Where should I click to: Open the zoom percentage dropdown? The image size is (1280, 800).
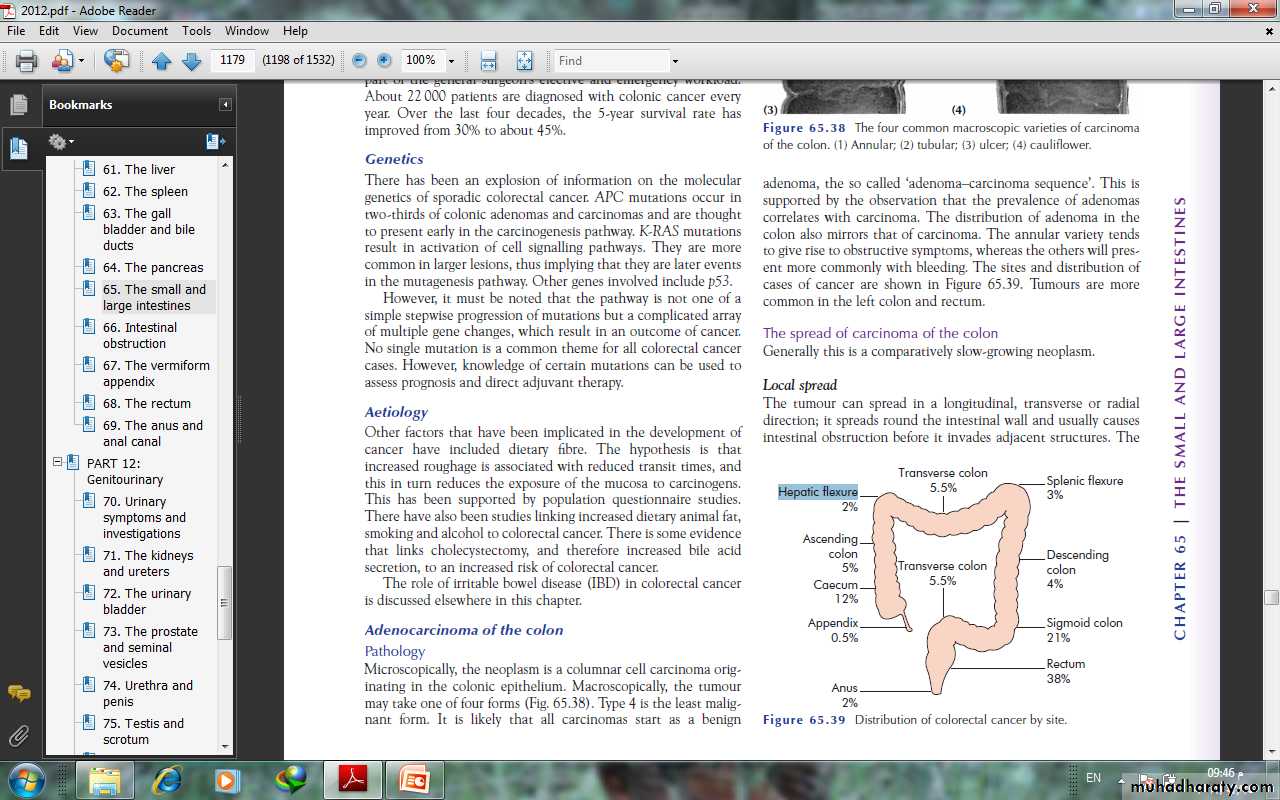coord(451,61)
